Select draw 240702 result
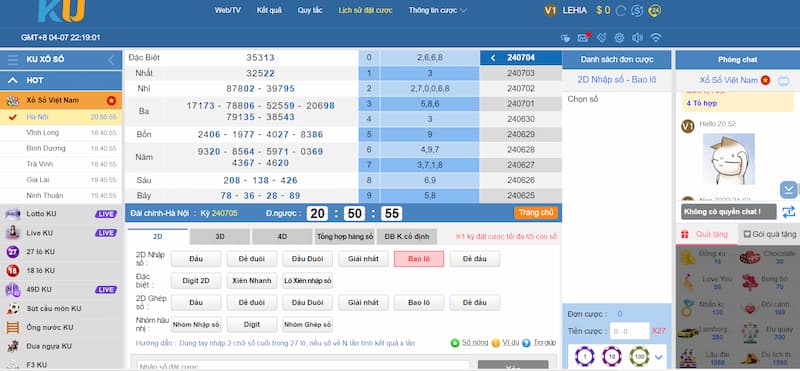This screenshot has height=371, width=800. (520, 88)
